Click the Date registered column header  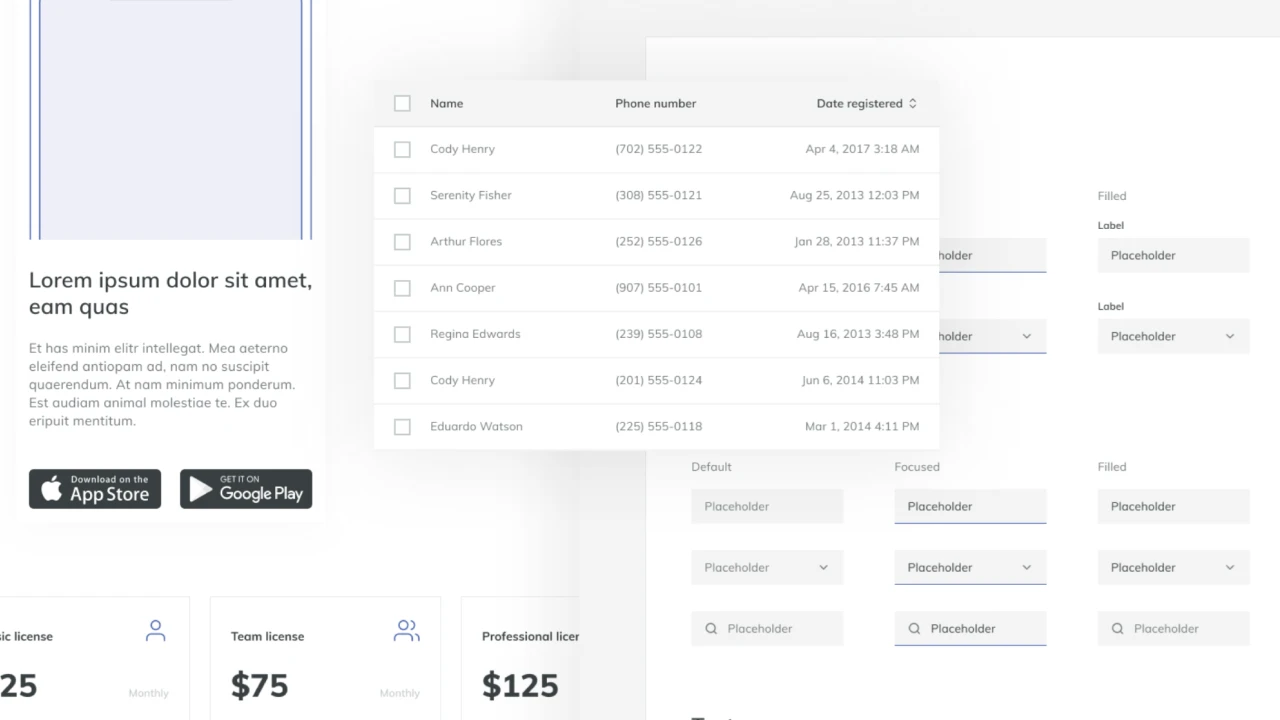pos(860,103)
